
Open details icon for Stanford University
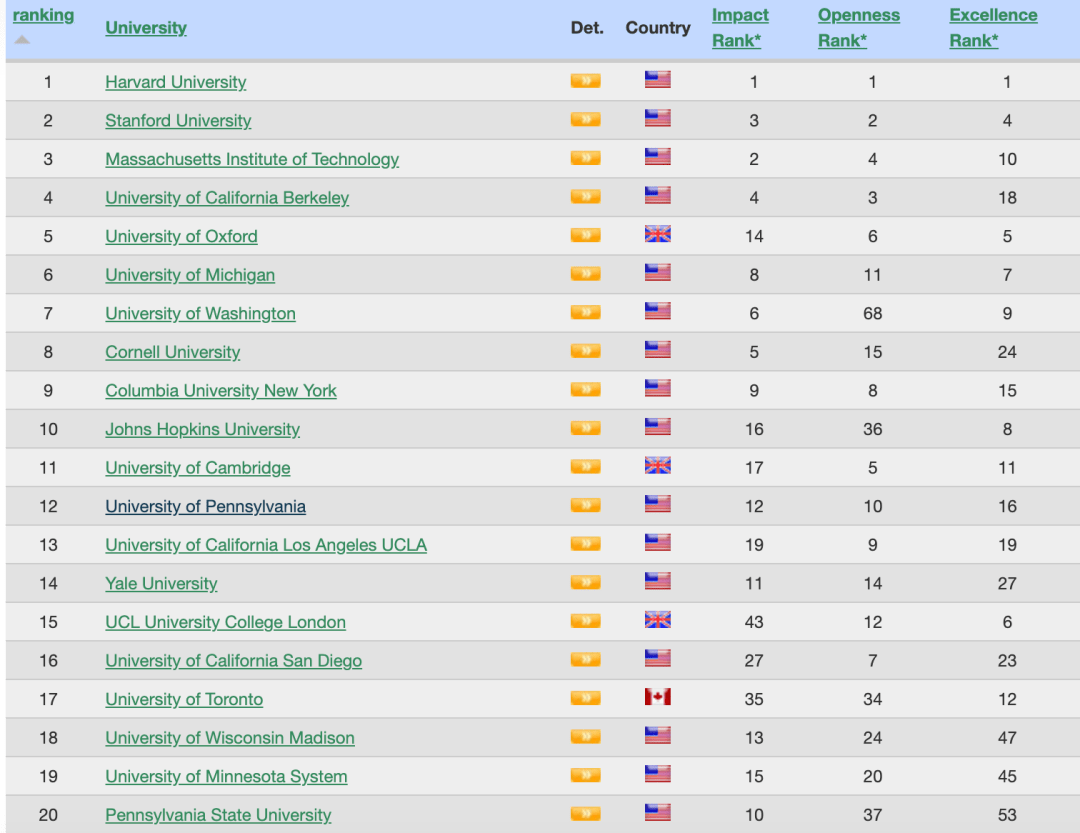point(585,119)
